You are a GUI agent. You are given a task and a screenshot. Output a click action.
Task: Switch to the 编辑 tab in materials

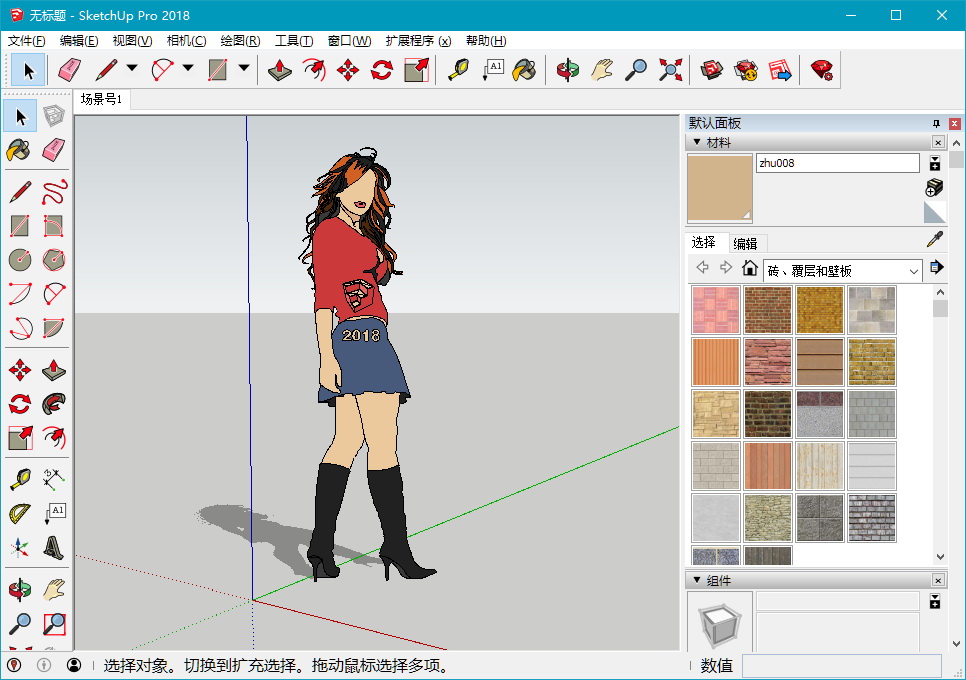(745, 244)
